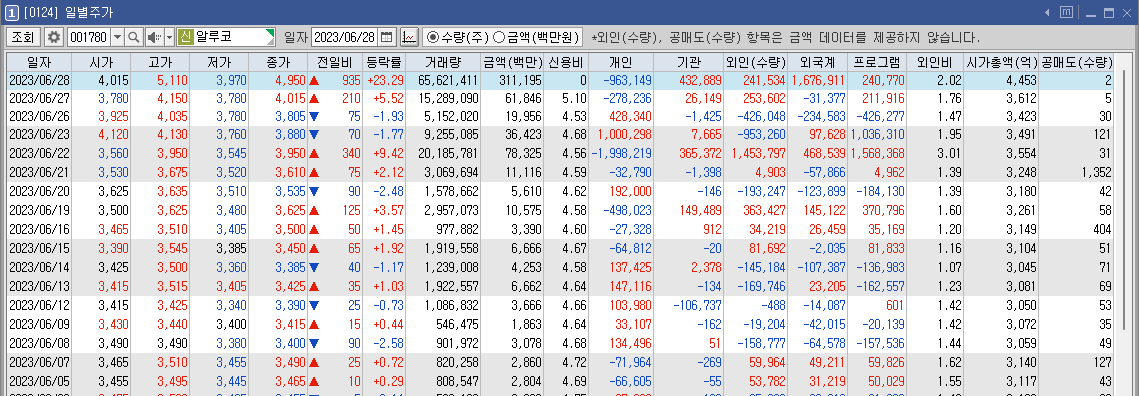Click the screen number 1 icon in title bar

(12, 12)
